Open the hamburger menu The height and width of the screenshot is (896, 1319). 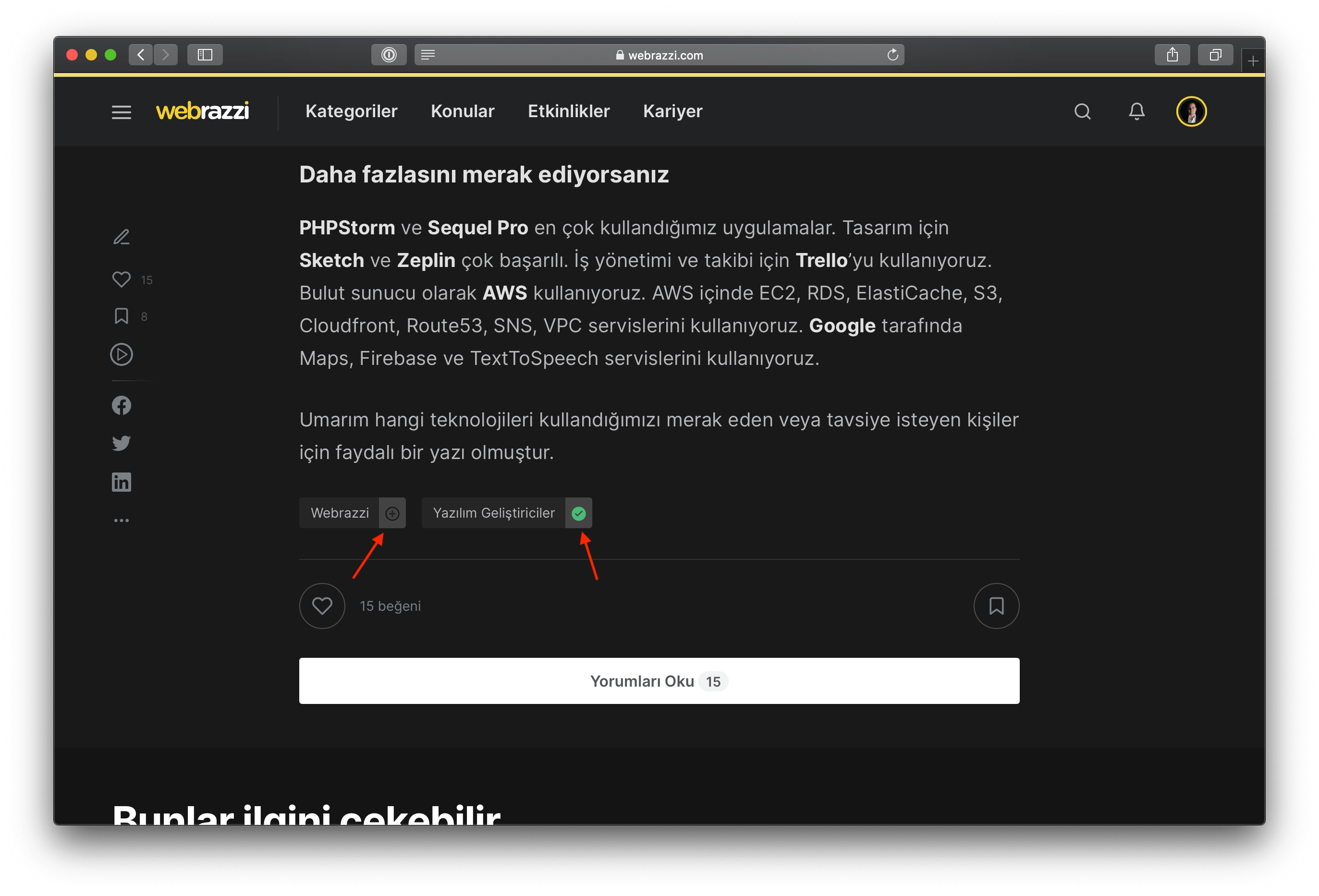click(x=122, y=112)
